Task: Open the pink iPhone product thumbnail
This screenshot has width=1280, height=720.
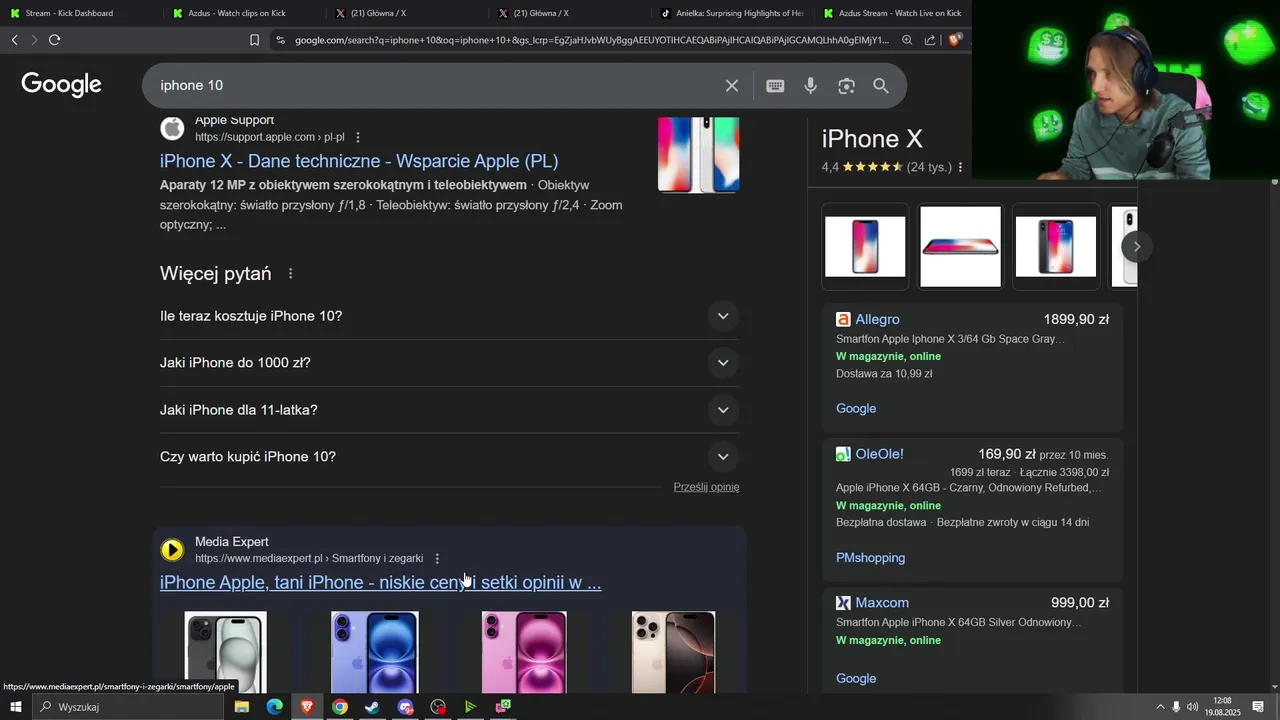Action: click(524, 652)
